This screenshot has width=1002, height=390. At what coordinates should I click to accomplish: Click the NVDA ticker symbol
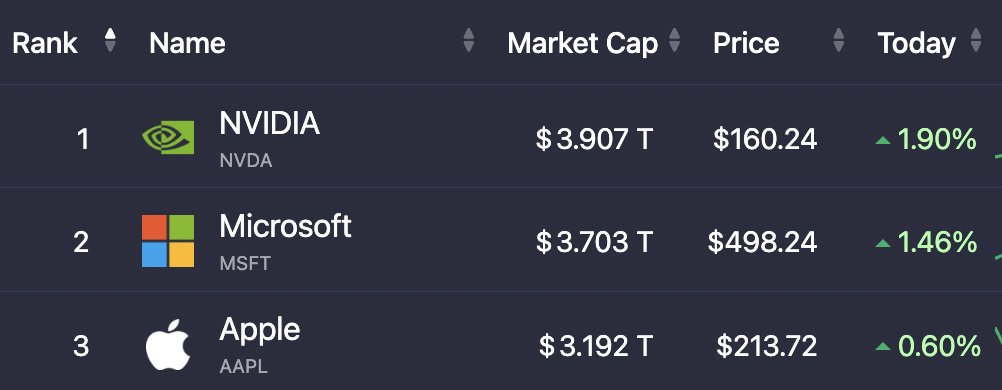(245, 160)
